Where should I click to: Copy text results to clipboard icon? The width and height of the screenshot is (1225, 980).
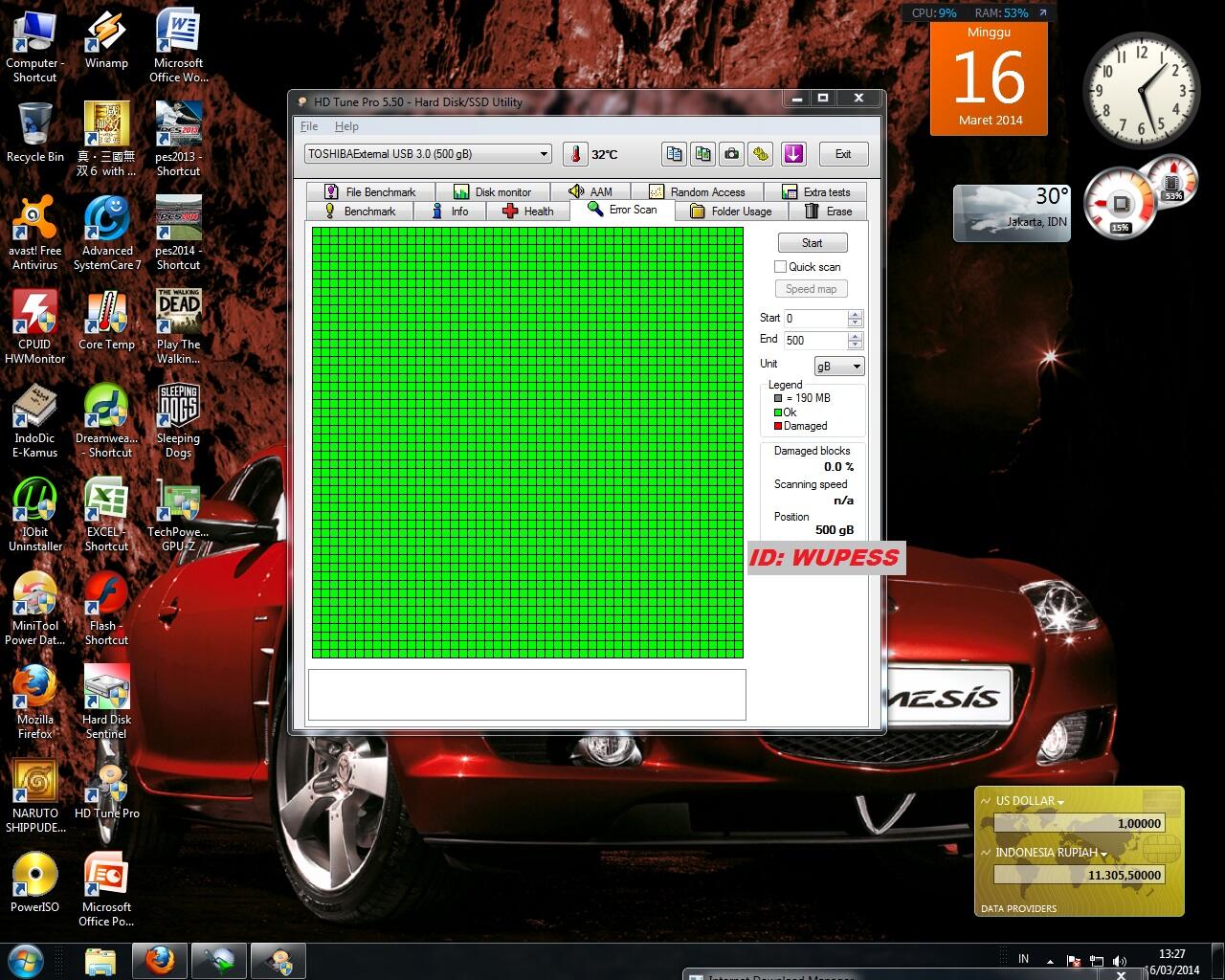tap(675, 154)
